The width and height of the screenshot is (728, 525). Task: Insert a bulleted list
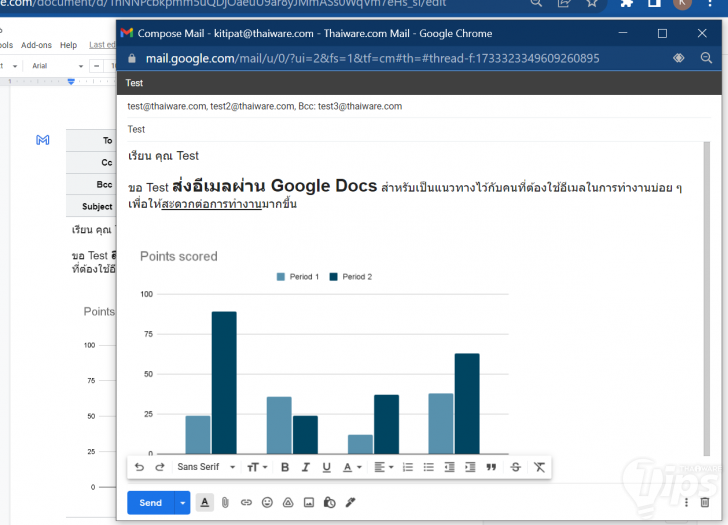429,467
